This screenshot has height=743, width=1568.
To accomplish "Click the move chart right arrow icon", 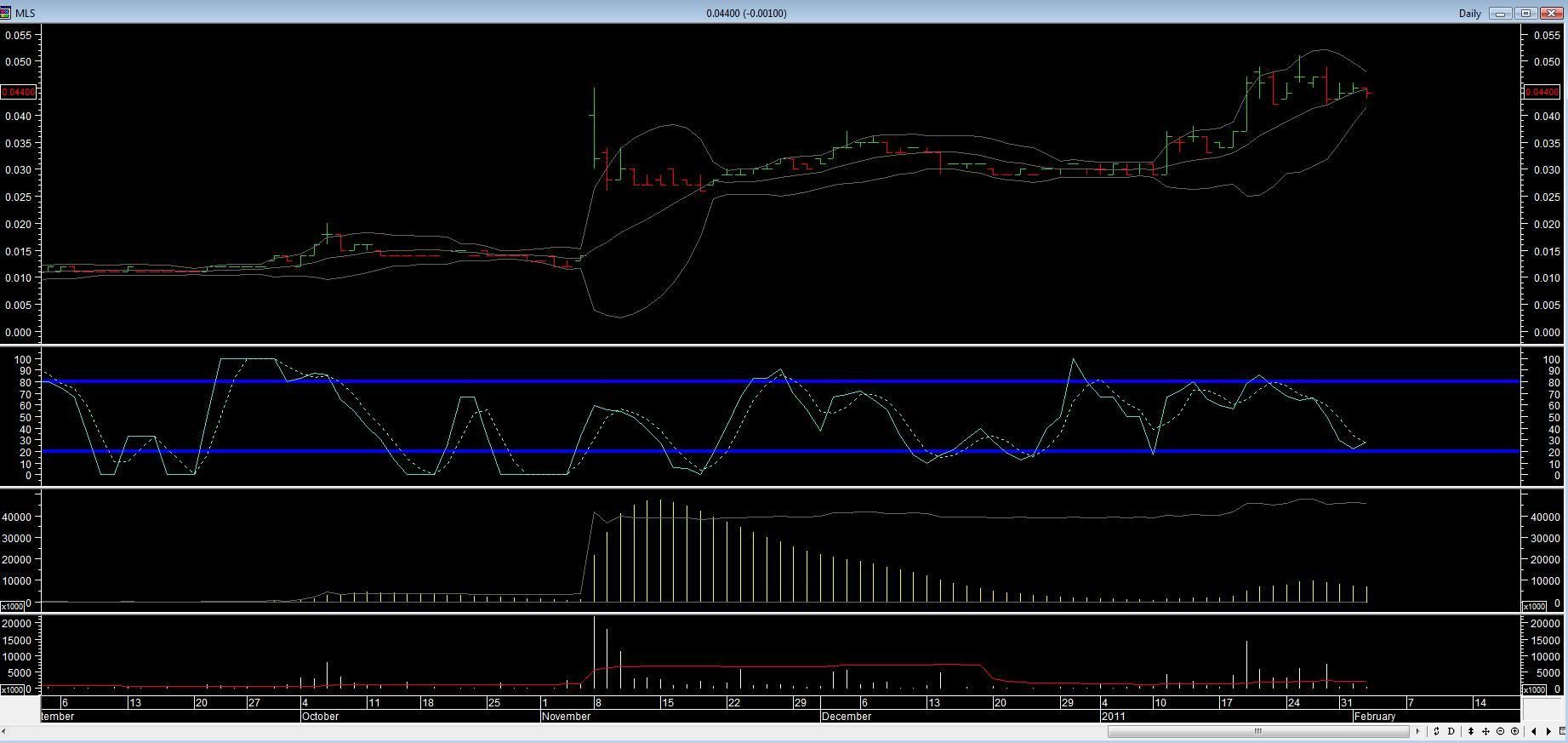I will (1548, 731).
